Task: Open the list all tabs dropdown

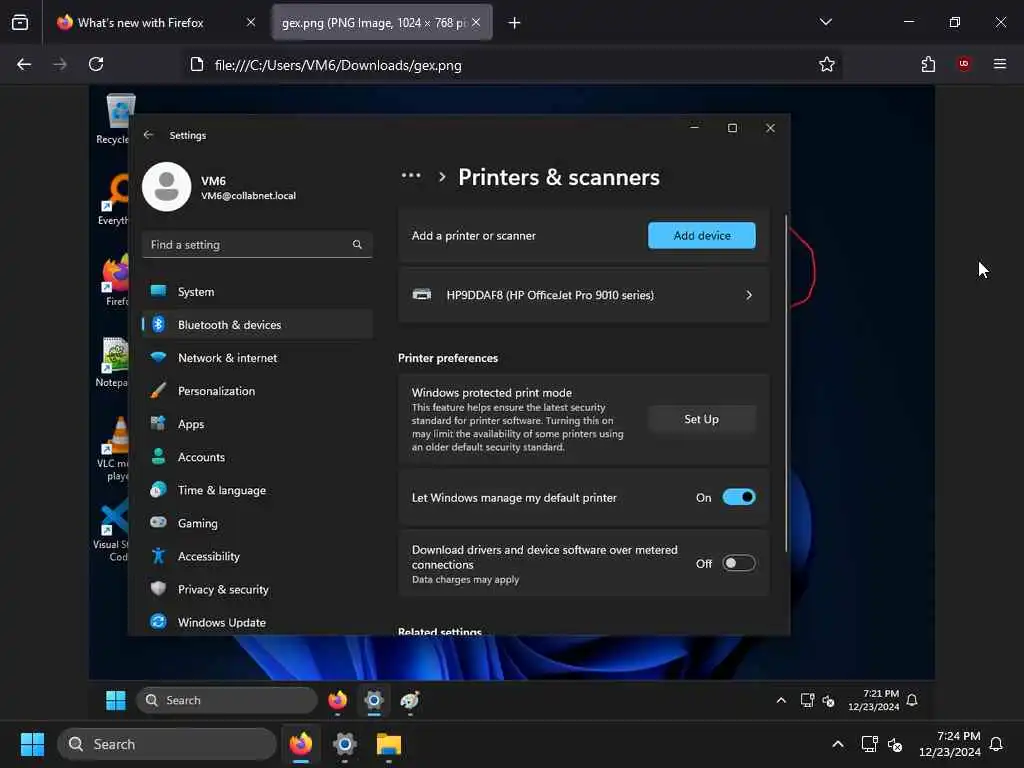Action: [826, 23]
